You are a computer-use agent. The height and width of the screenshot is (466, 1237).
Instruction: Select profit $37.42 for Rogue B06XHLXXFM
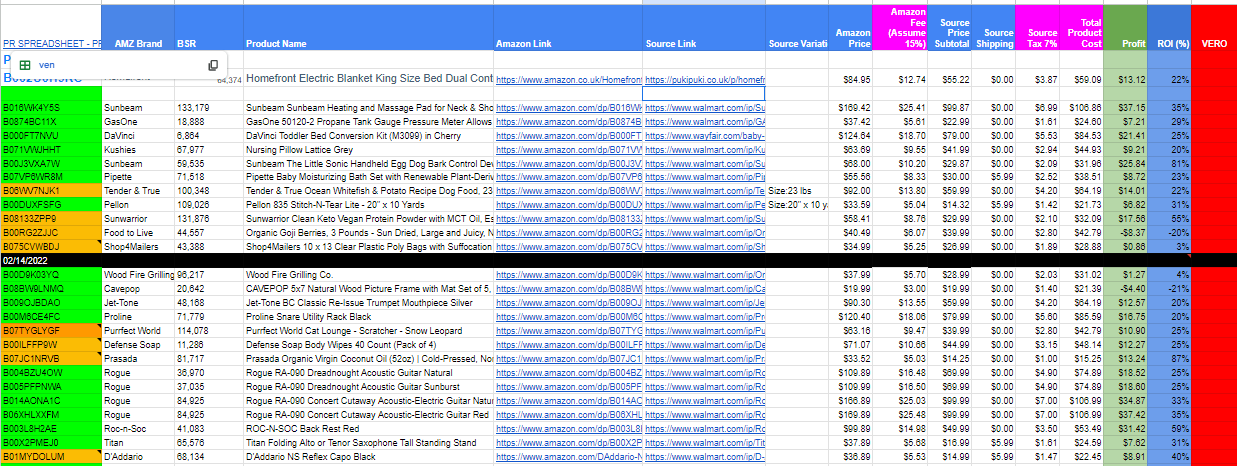click(1125, 414)
